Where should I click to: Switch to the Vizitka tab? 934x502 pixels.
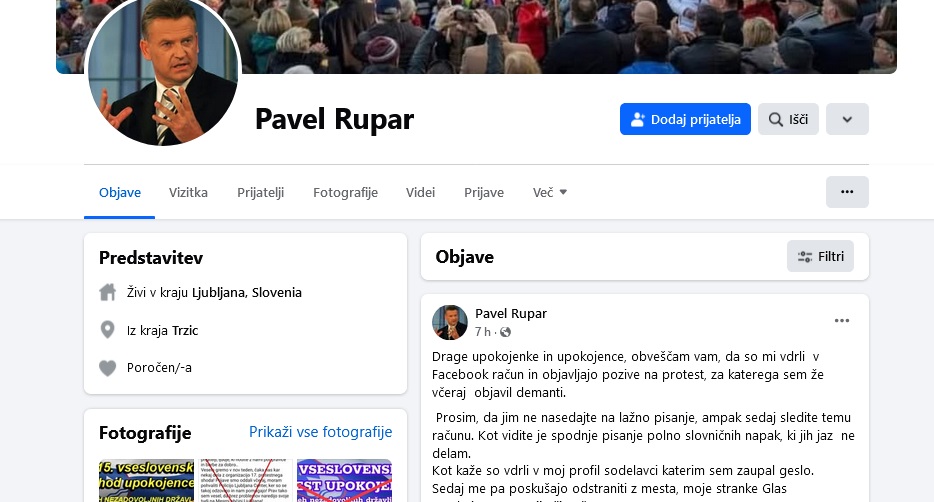click(x=188, y=192)
